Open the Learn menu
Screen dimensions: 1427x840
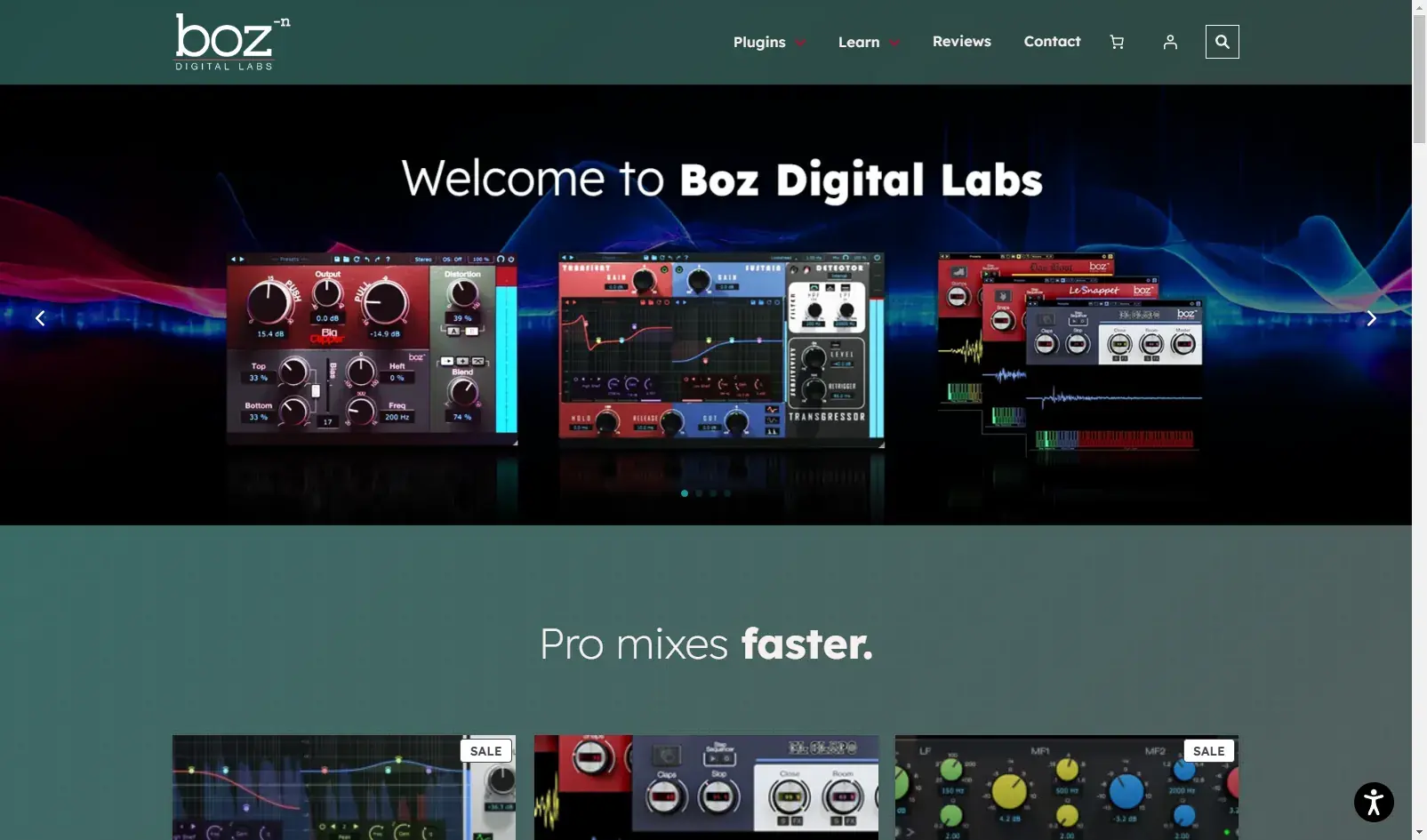pyautogui.click(x=859, y=42)
